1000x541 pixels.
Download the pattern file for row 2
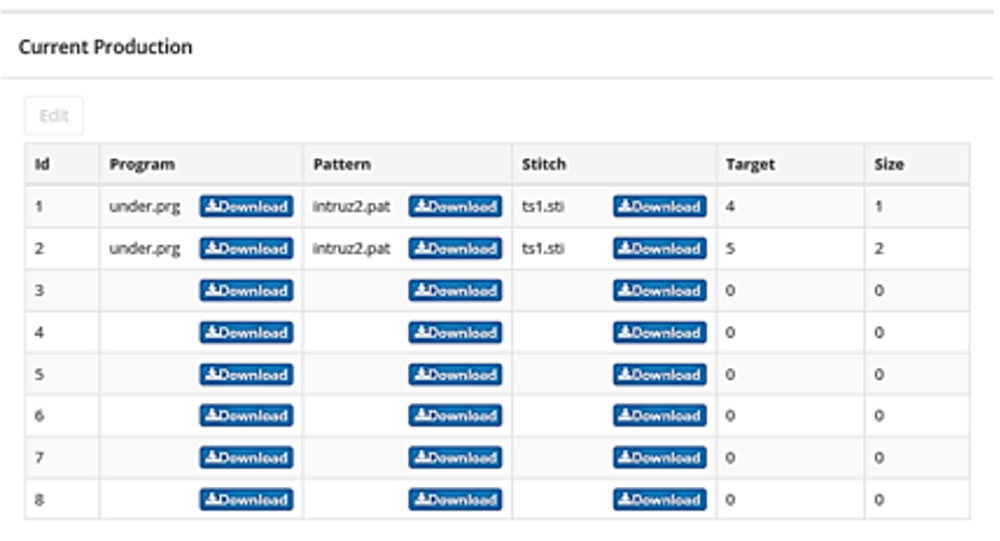coord(455,249)
